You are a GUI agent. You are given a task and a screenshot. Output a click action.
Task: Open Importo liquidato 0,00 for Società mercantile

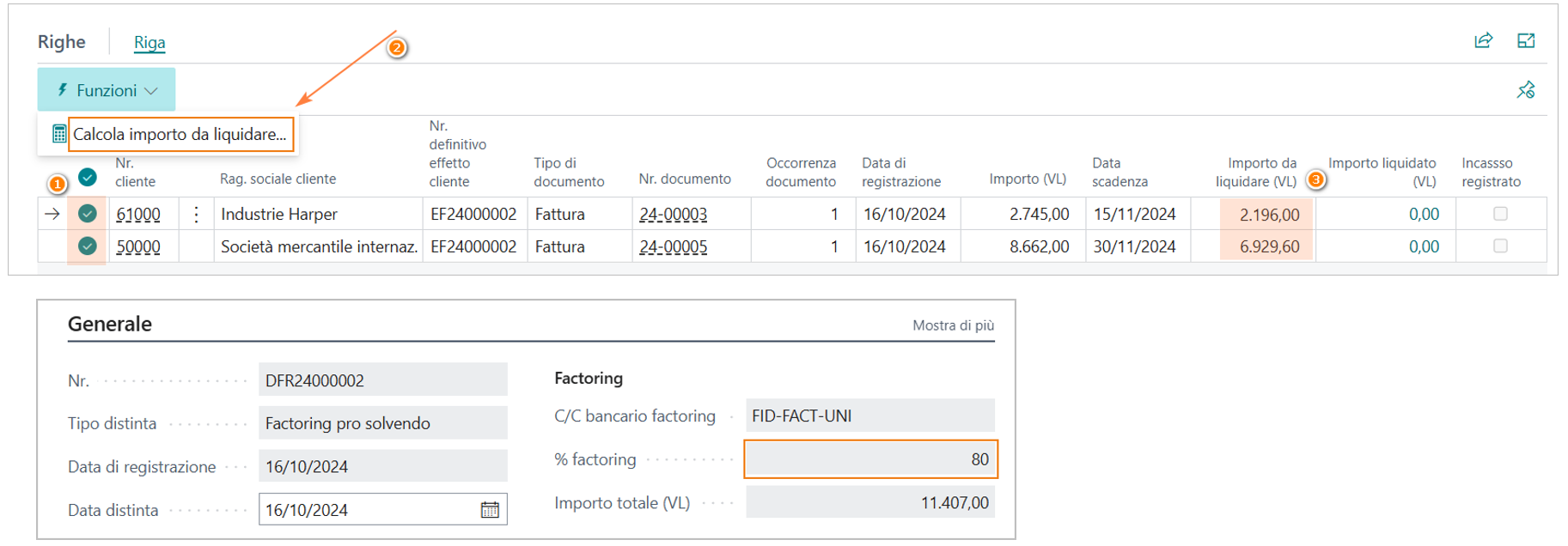1424,246
